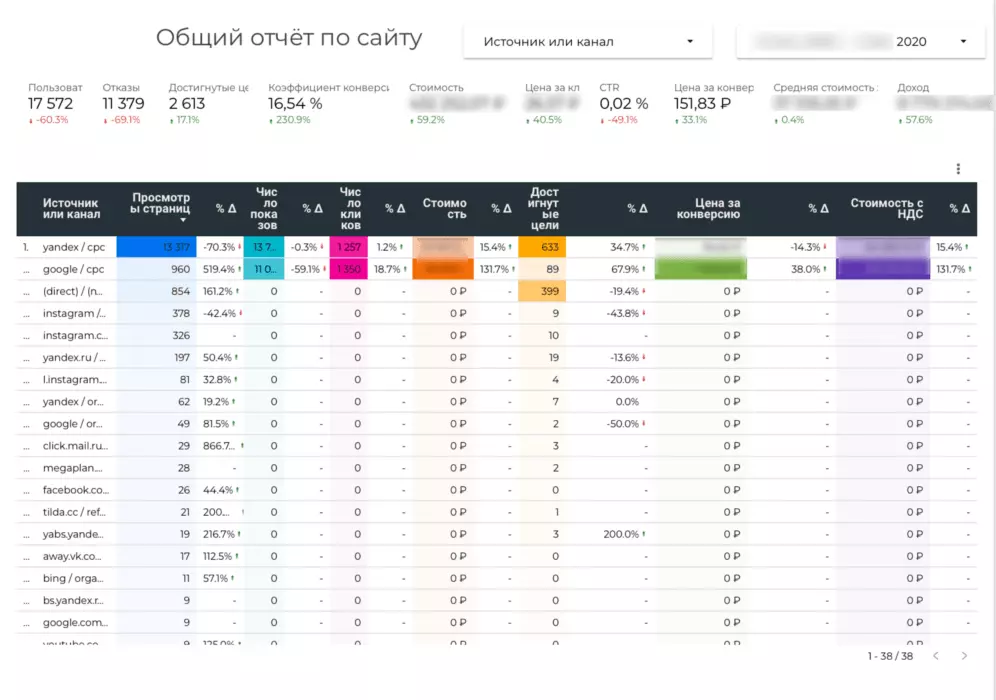This screenshot has height=700, width=996.
Task: Sort by Цена за конверсию column header
Action: tap(708, 208)
